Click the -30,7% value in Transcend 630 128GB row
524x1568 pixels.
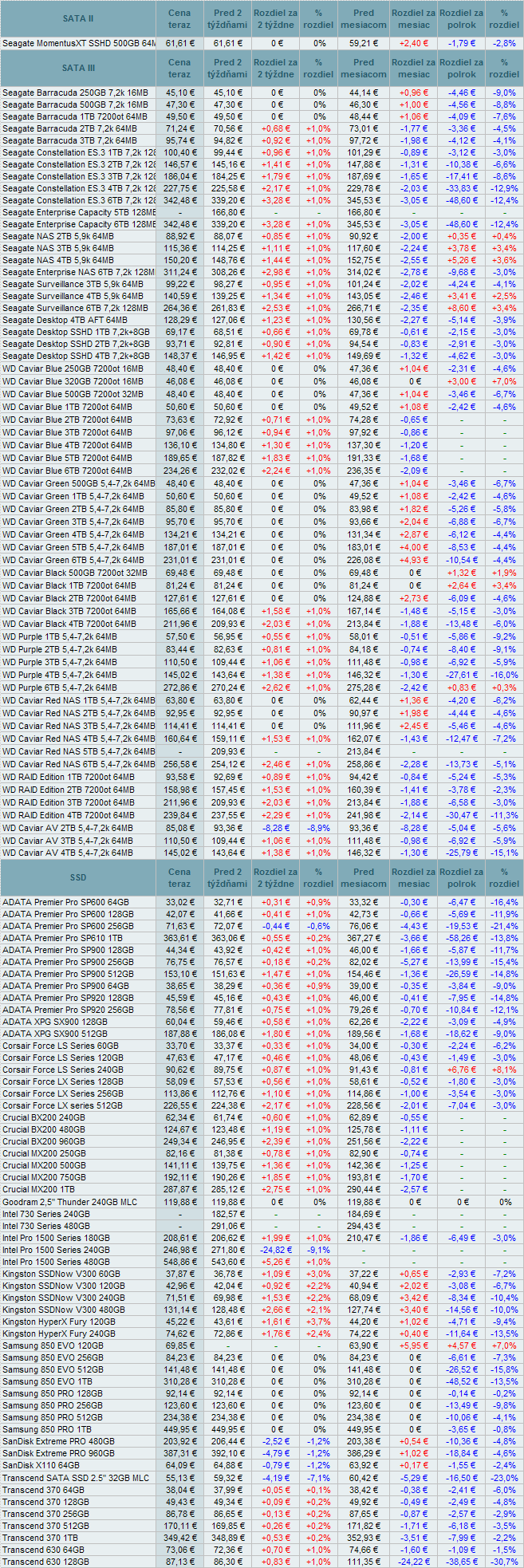point(504,1562)
